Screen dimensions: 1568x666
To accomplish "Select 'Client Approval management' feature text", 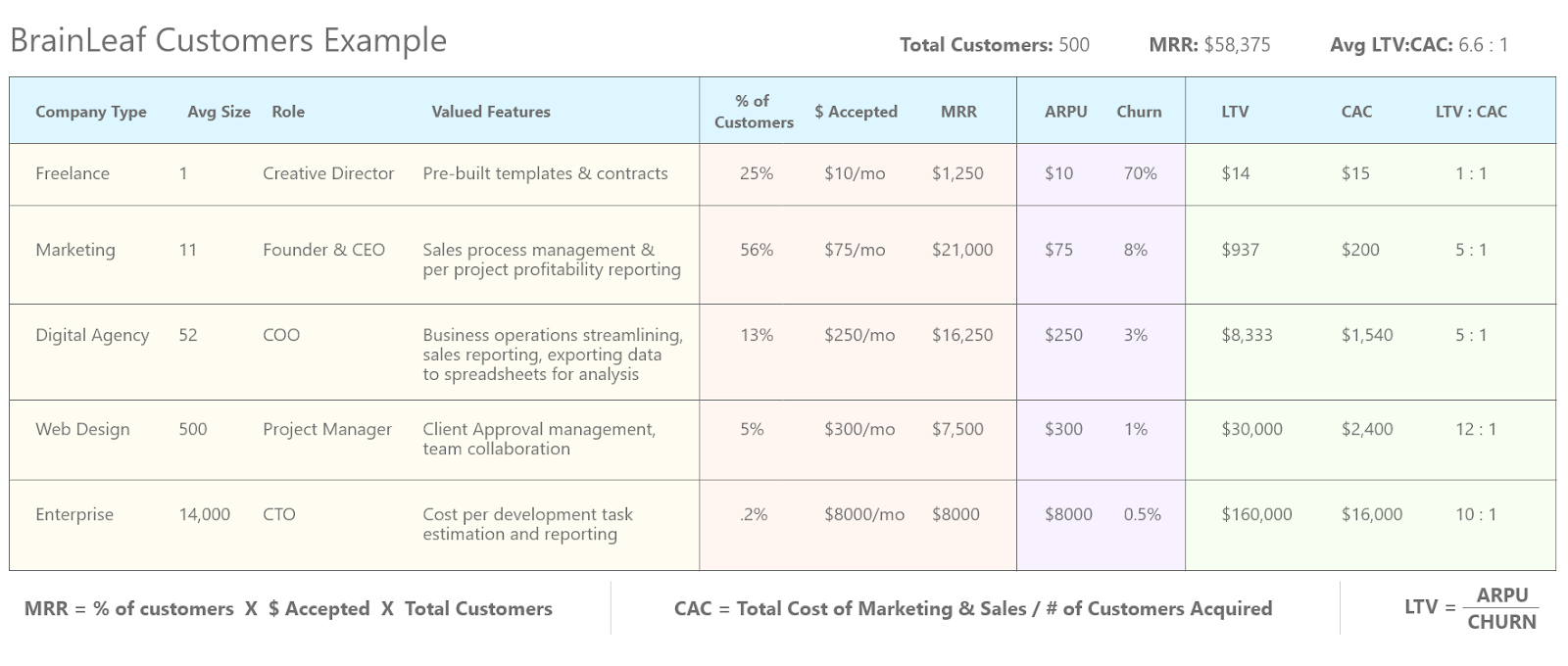I will click(537, 429).
